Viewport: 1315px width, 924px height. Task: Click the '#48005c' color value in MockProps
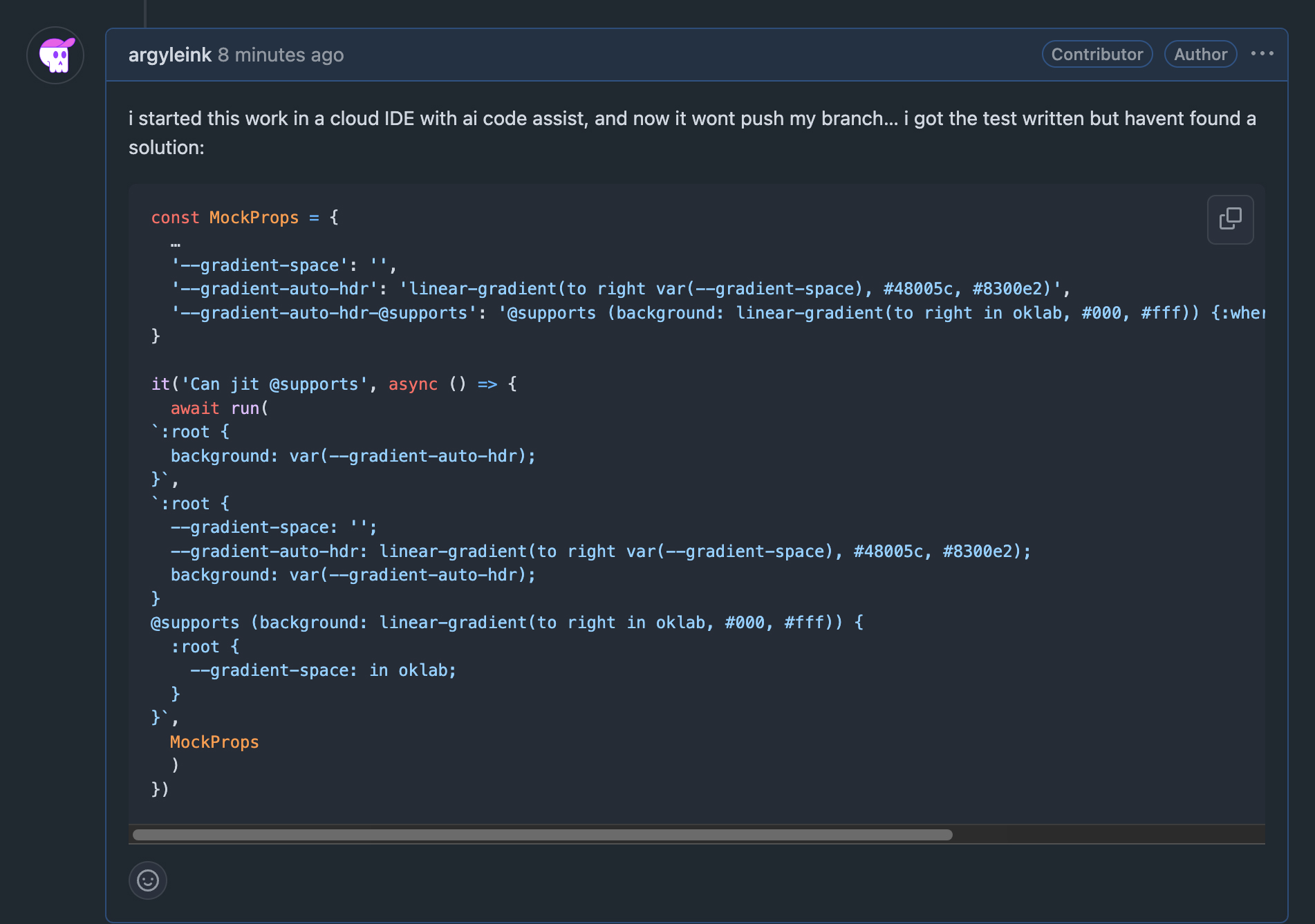[x=917, y=289]
